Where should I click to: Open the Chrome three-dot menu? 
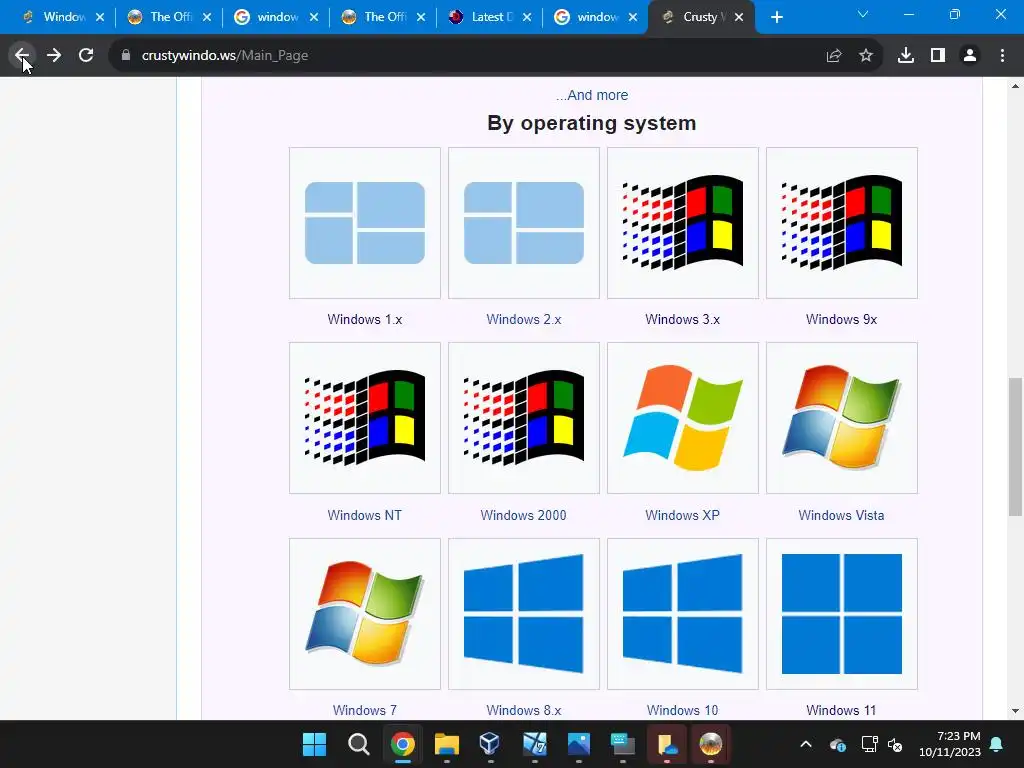[x=1002, y=56]
